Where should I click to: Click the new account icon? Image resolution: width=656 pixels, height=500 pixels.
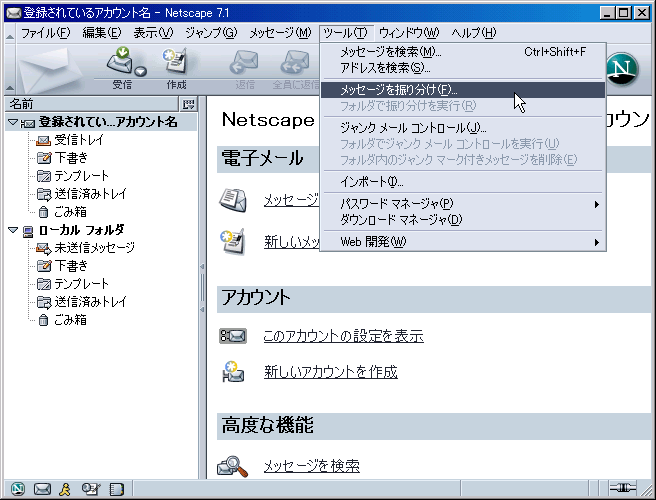point(233,372)
